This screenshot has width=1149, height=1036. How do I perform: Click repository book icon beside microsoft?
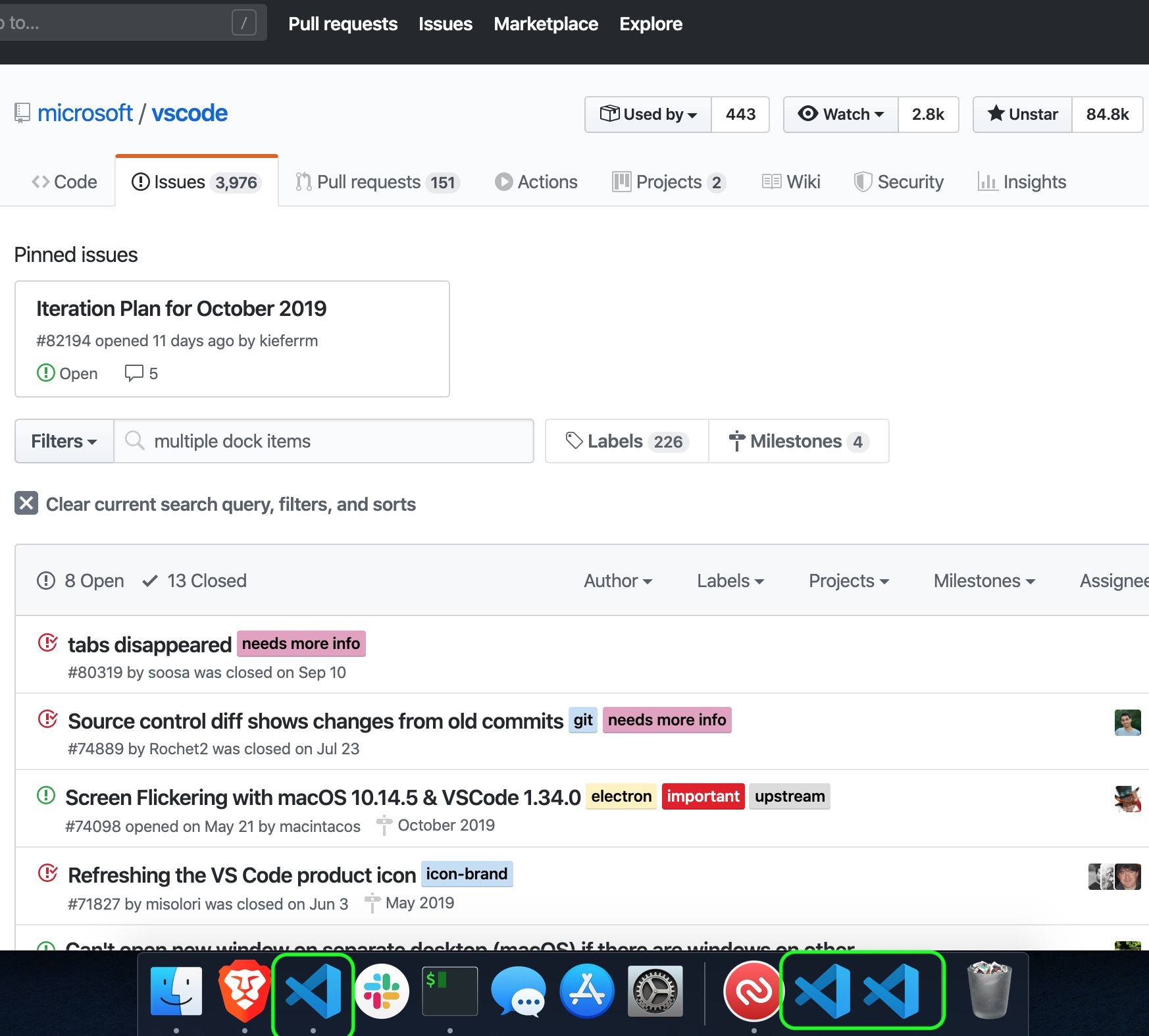[22, 113]
